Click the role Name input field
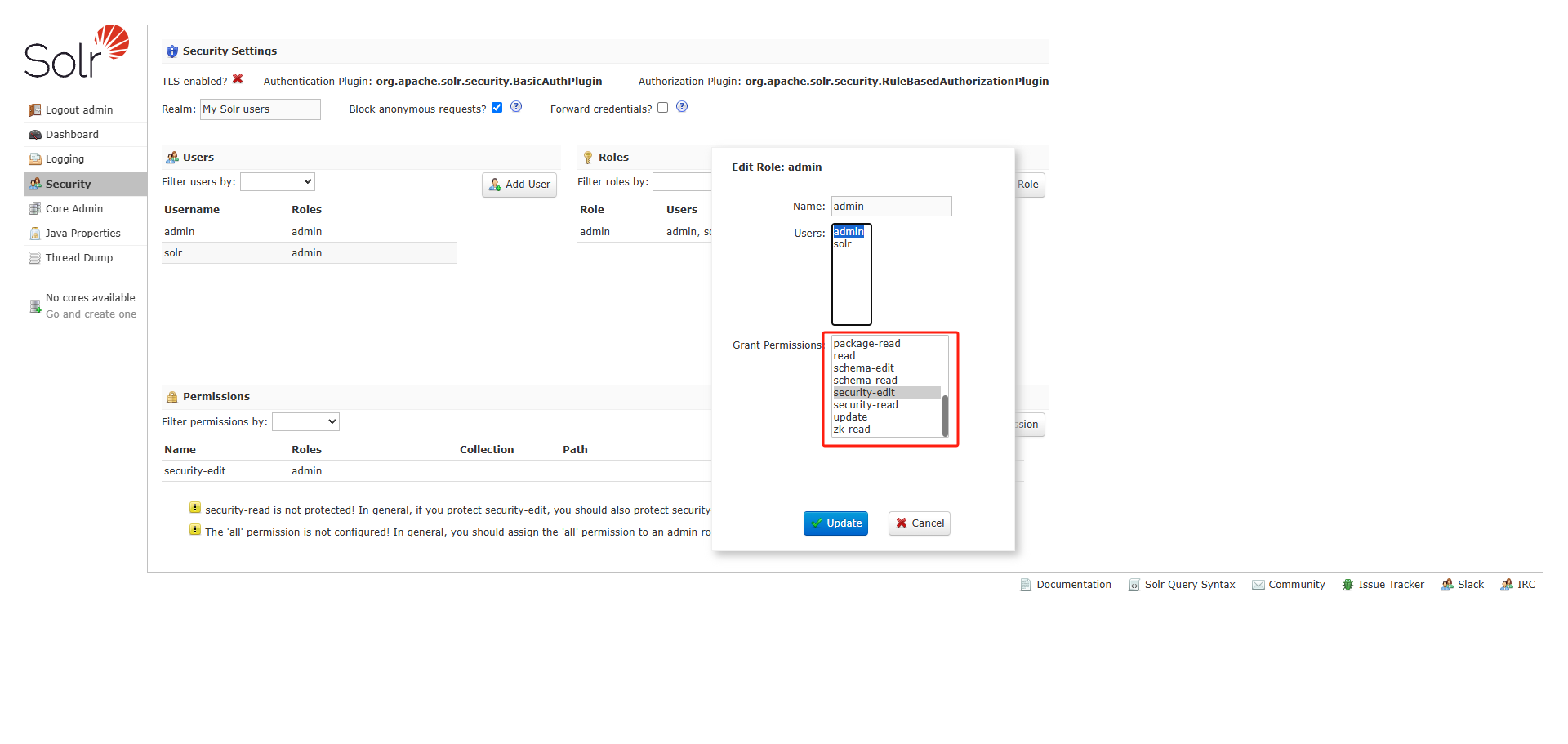 (892, 207)
